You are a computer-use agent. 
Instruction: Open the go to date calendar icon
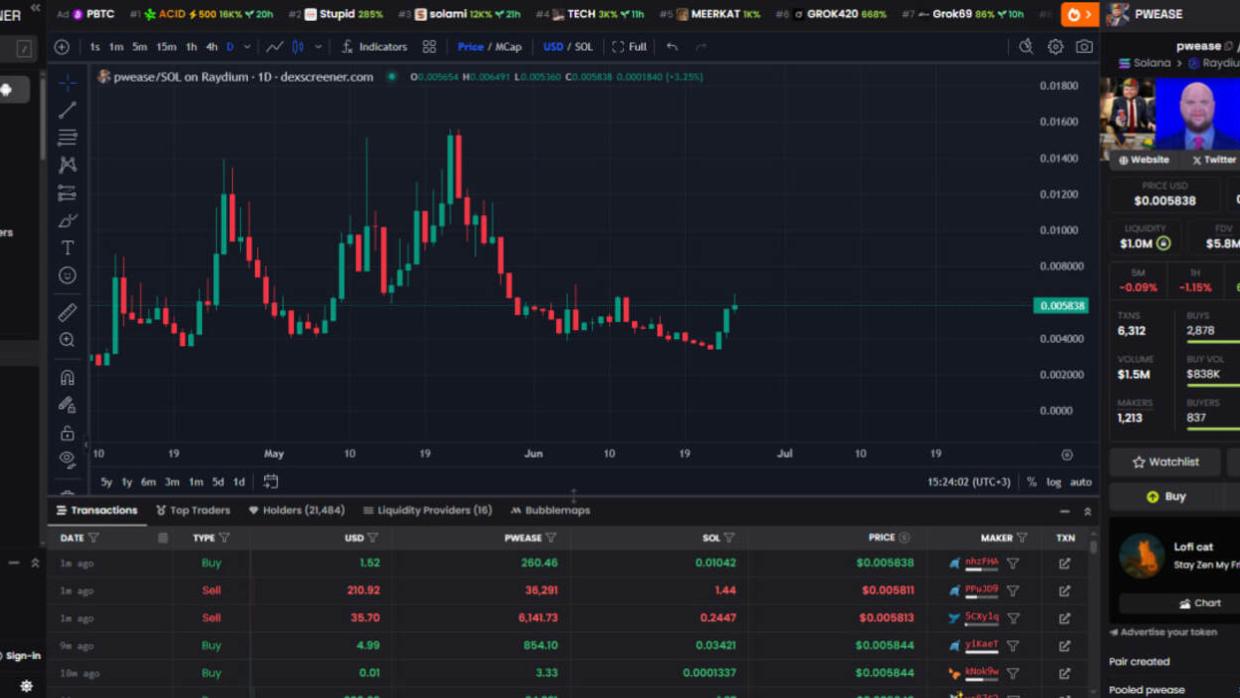click(270, 482)
